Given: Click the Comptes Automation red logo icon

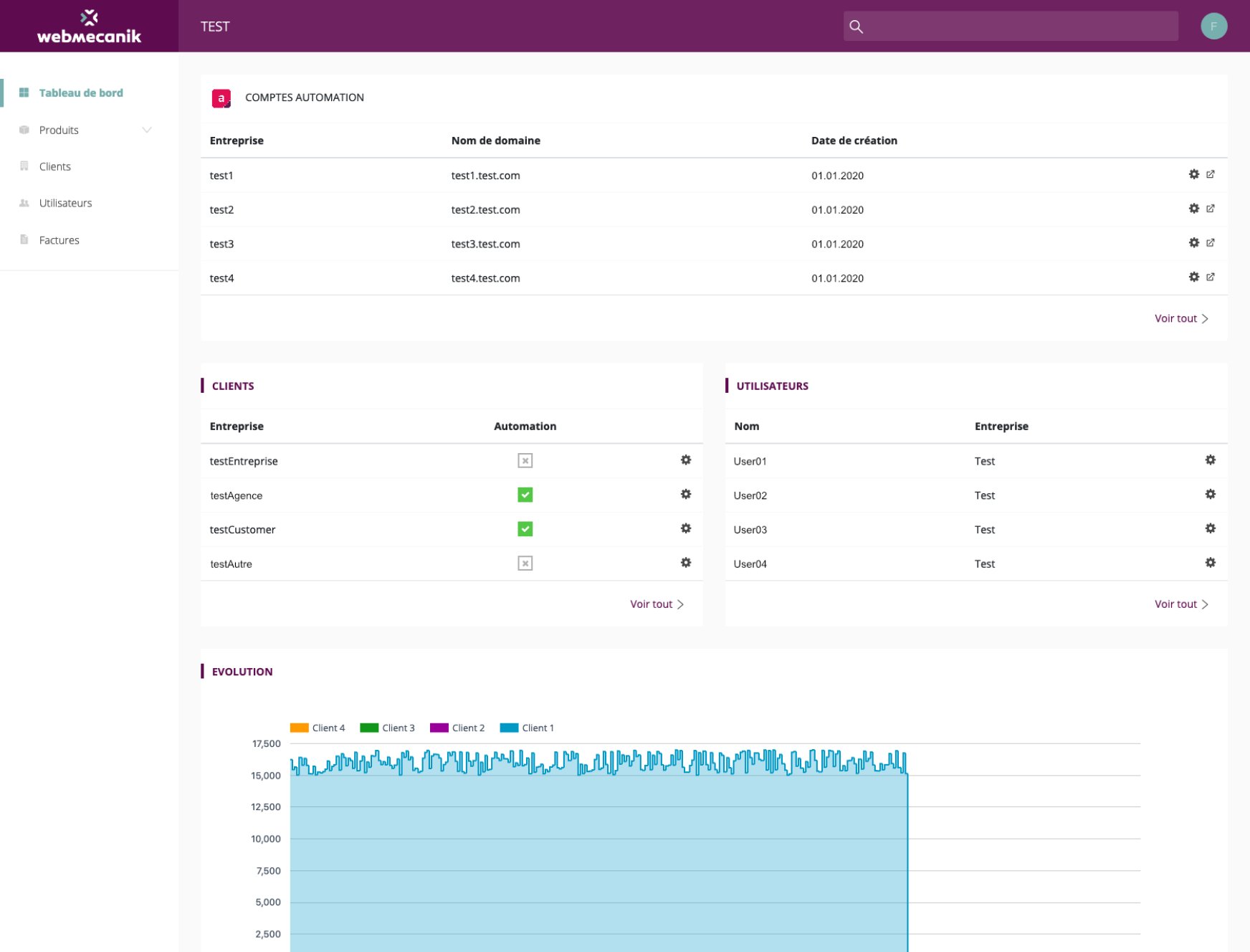Looking at the screenshot, I should point(221,98).
